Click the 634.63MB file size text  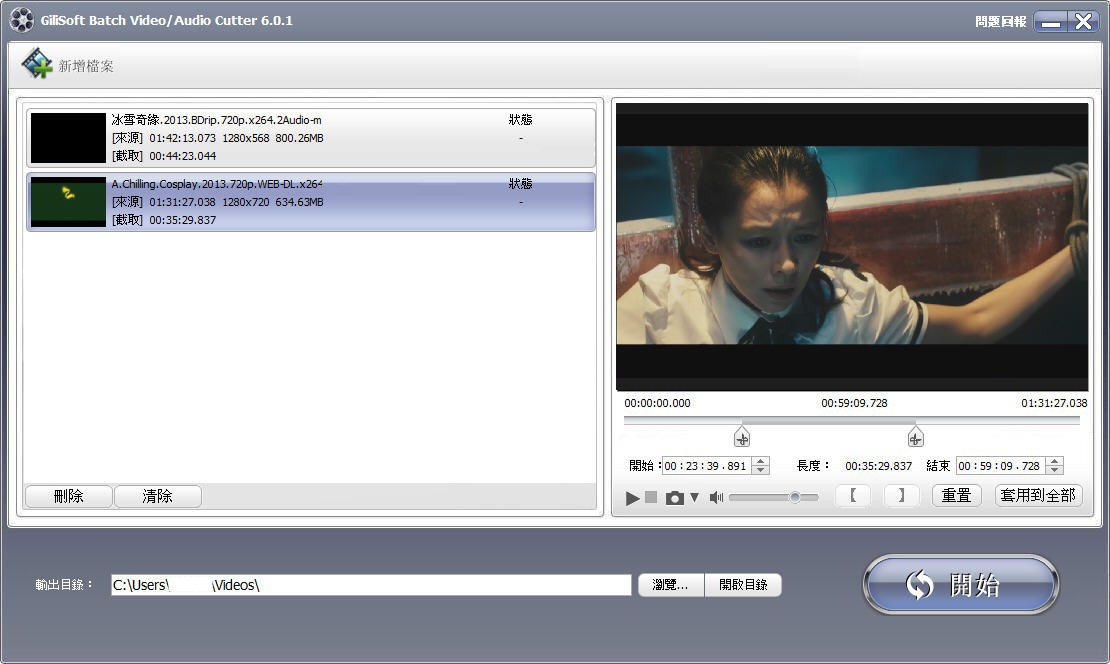click(x=299, y=202)
